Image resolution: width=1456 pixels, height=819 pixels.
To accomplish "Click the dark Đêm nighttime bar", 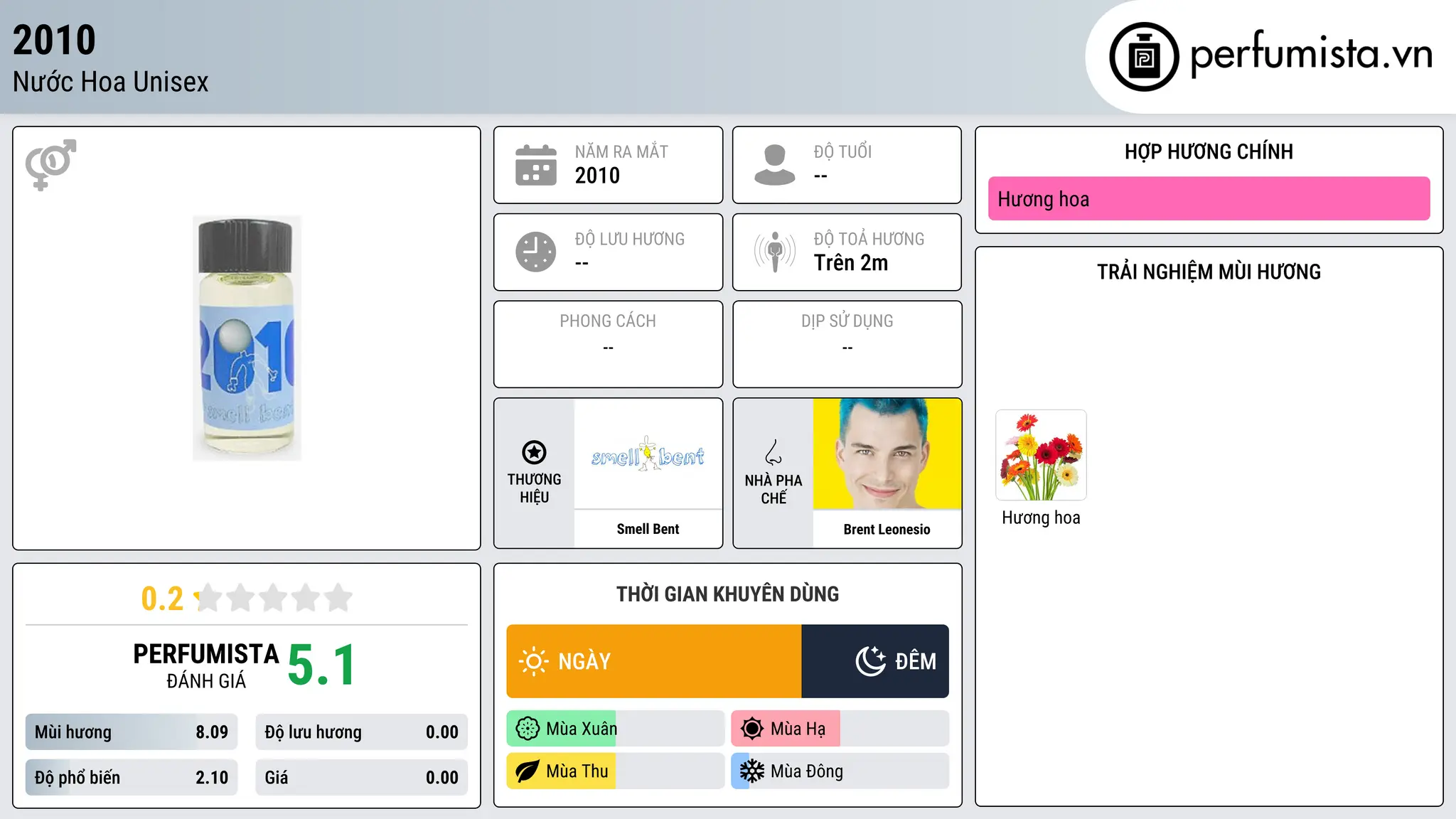I will (x=875, y=661).
